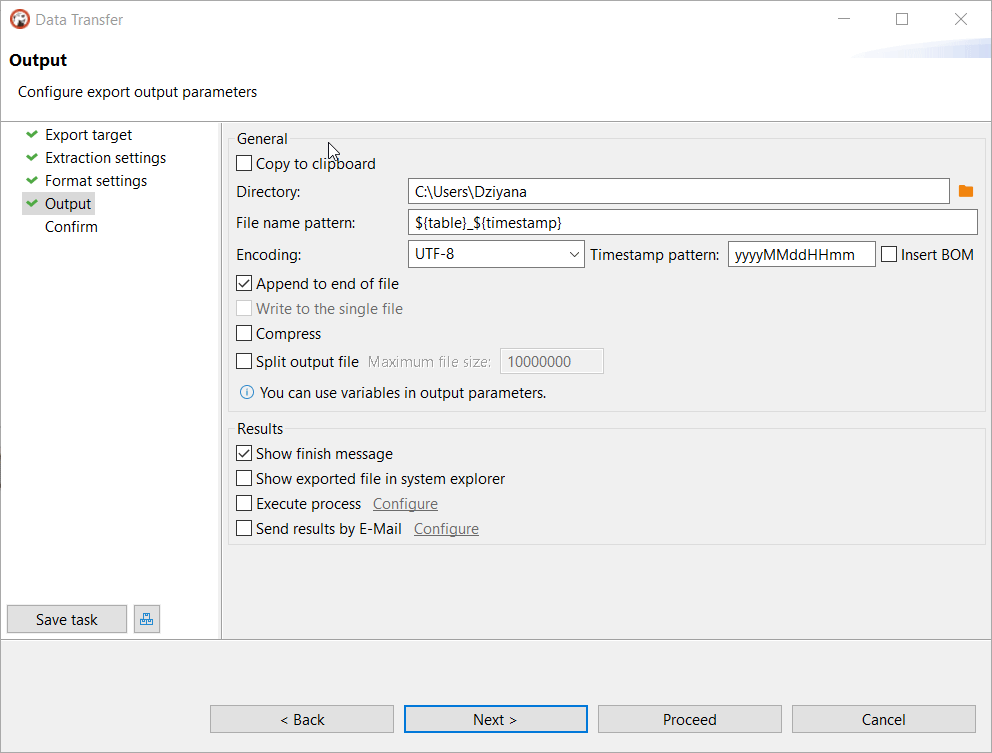Click the green checkmark beside Extraction settings
Screen dimensions: 992x753
(33, 157)
